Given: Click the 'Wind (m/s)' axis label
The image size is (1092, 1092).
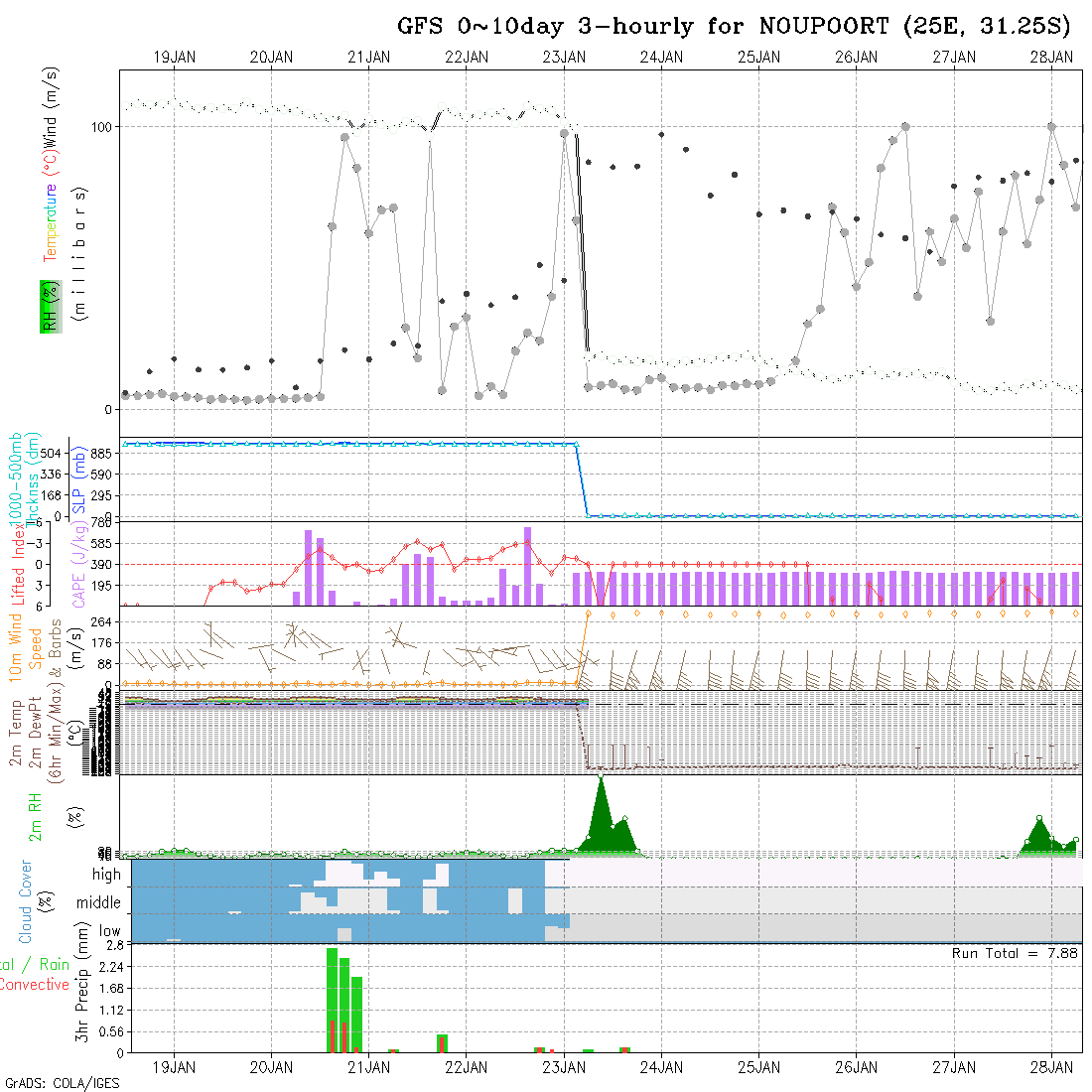Looking at the screenshot, I should [51, 106].
